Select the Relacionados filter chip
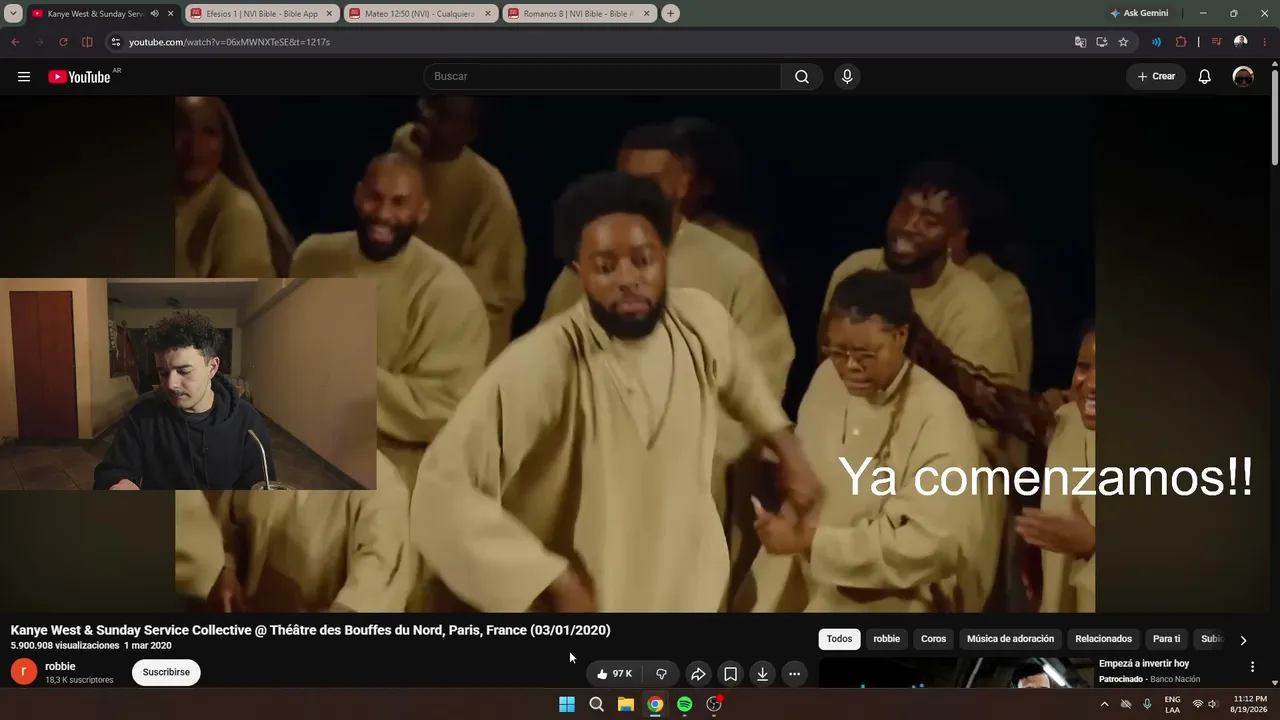The width and height of the screenshot is (1280, 720). 1103,639
